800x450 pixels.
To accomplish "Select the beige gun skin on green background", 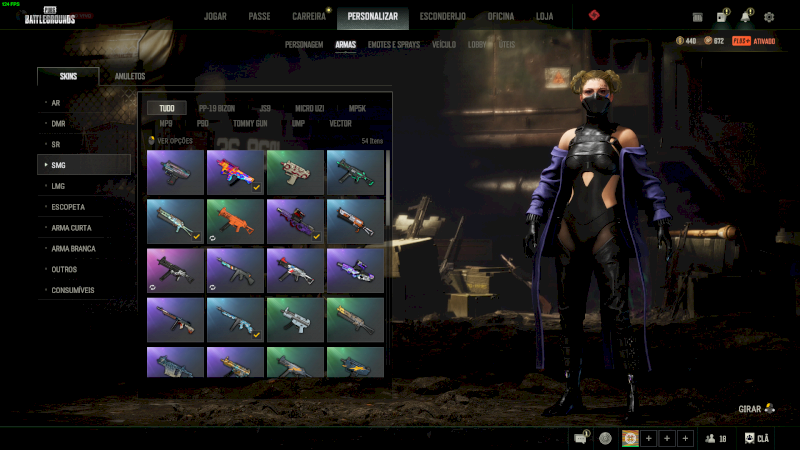I will [295, 172].
